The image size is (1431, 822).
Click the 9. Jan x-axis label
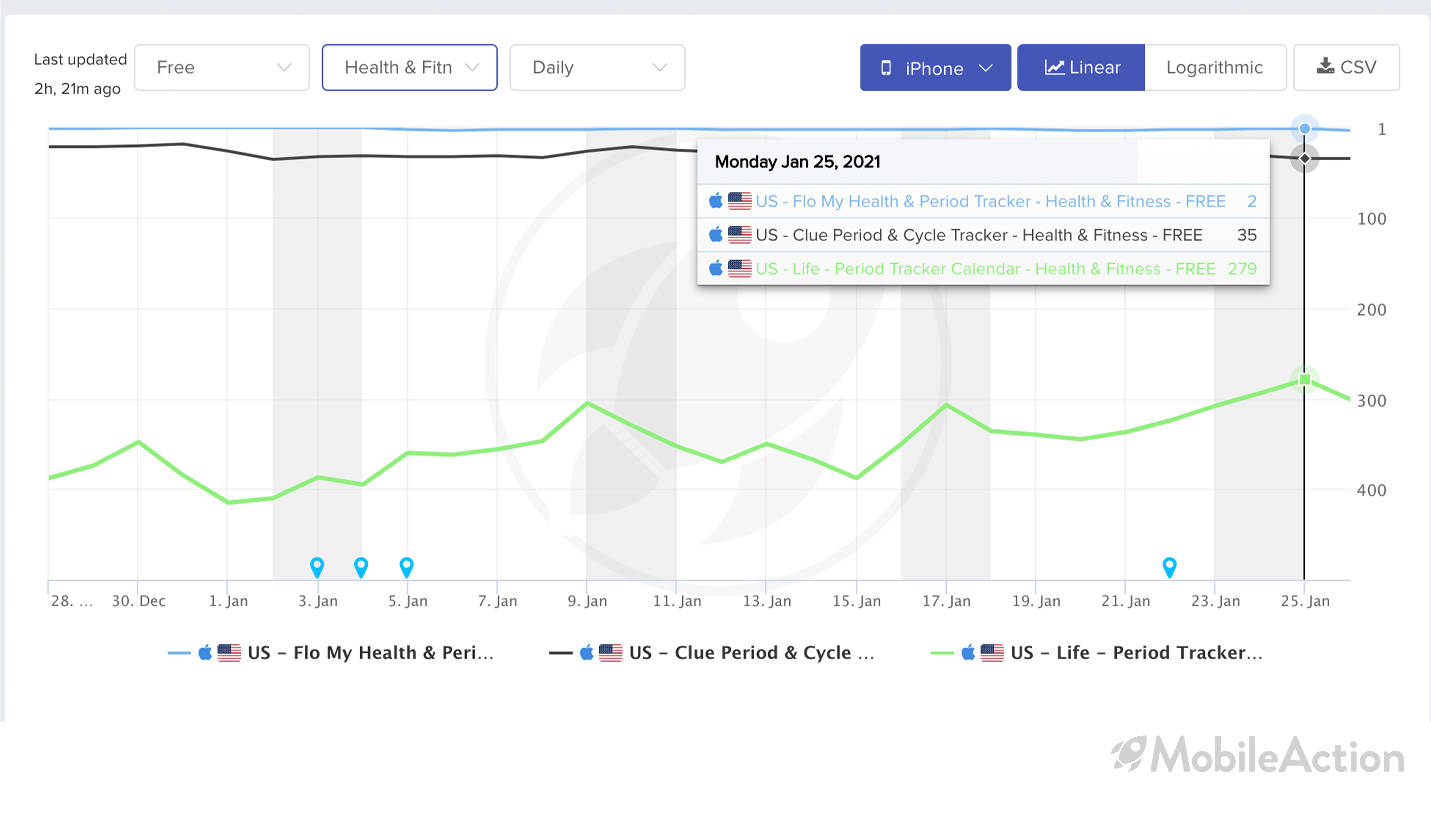pyautogui.click(x=587, y=601)
